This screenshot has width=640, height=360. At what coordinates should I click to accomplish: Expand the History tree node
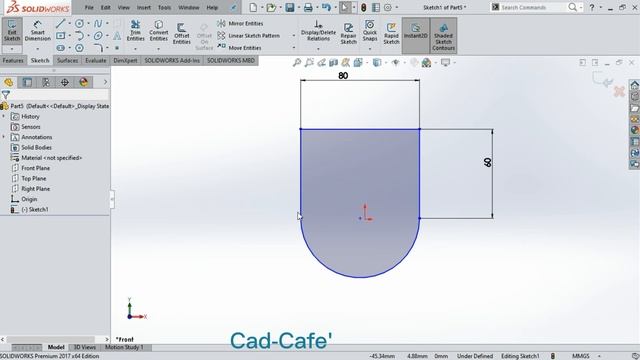point(4,116)
